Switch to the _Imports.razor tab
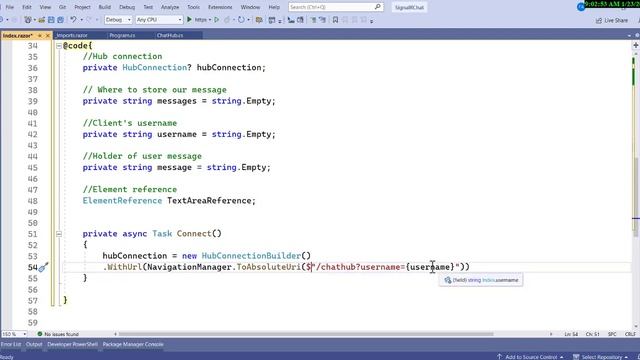640x360 pixels. tap(72, 36)
